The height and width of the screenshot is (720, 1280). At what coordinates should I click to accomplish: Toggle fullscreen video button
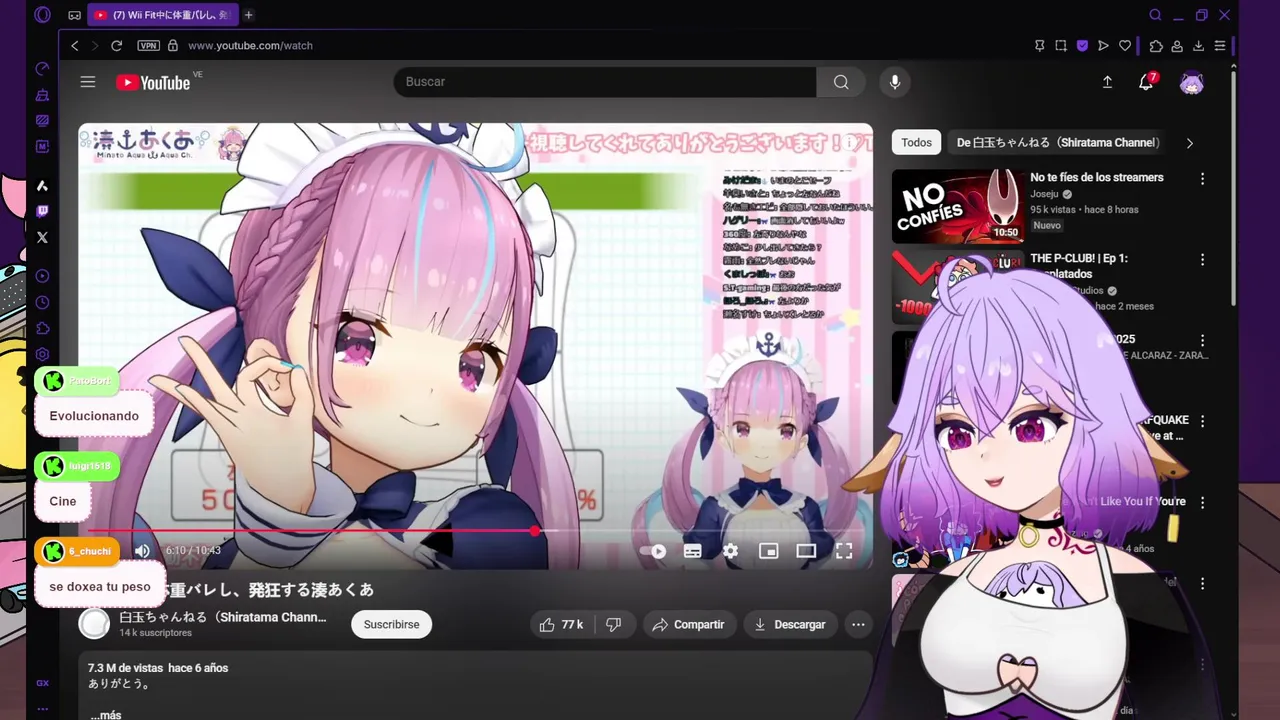(844, 551)
